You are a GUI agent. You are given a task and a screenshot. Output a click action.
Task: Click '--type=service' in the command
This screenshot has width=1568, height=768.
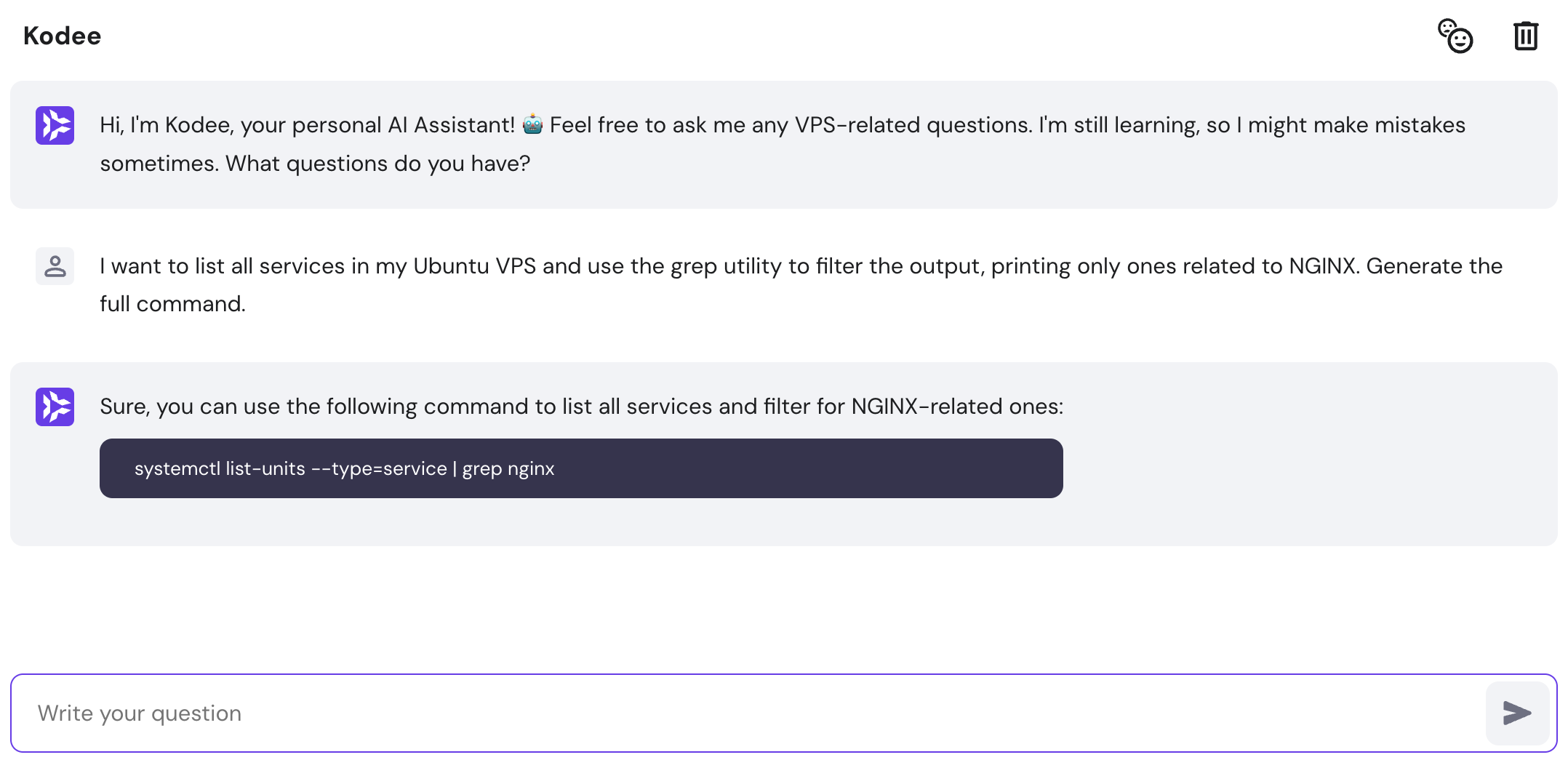379,468
